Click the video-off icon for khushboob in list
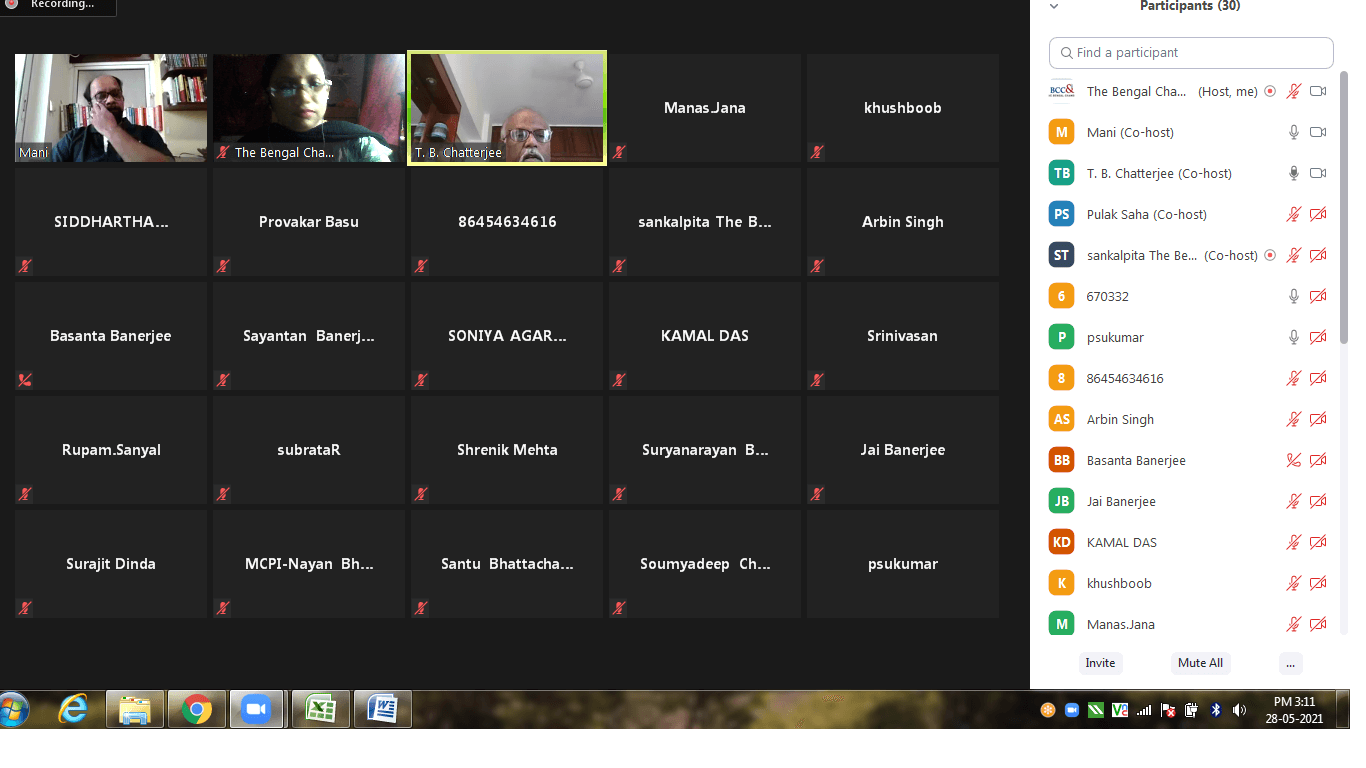The height and width of the screenshot is (768, 1366). (1318, 583)
